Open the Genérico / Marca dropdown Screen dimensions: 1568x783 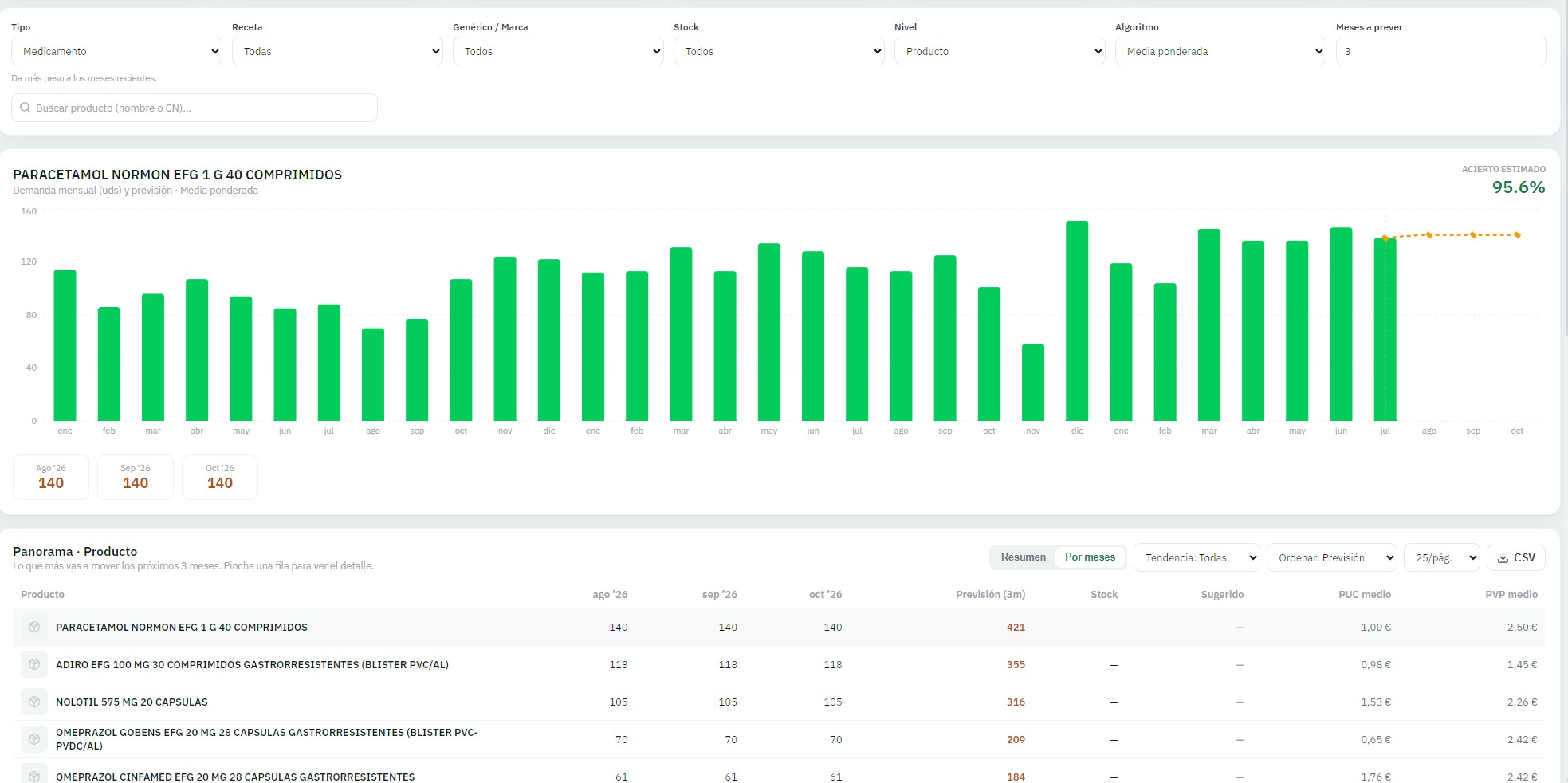pyautogui.click(x=558, y=51)
